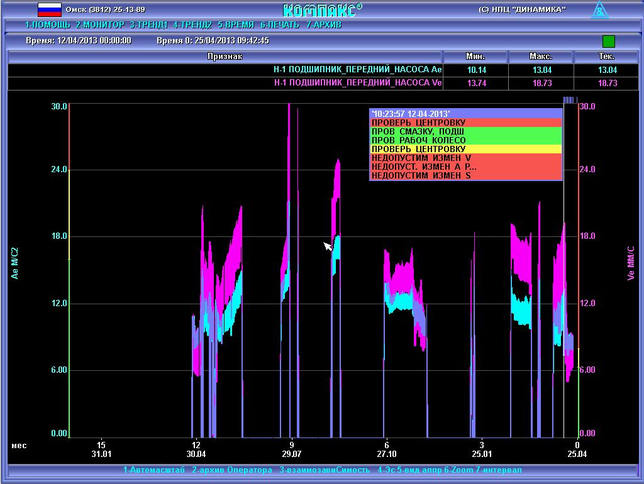Click the green status indicator square

[x=608, y=41]
